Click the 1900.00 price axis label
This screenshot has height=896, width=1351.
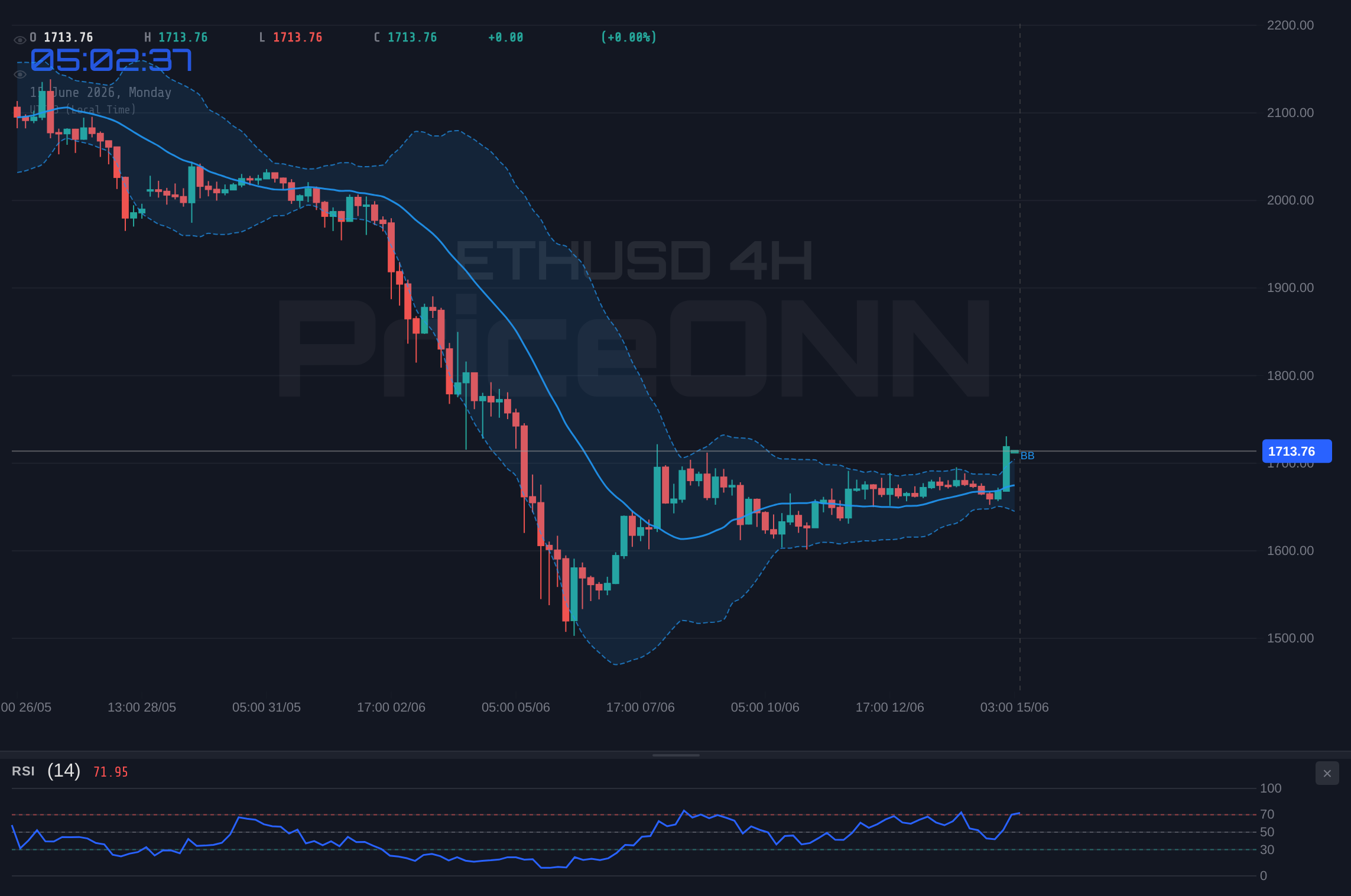1290,287
